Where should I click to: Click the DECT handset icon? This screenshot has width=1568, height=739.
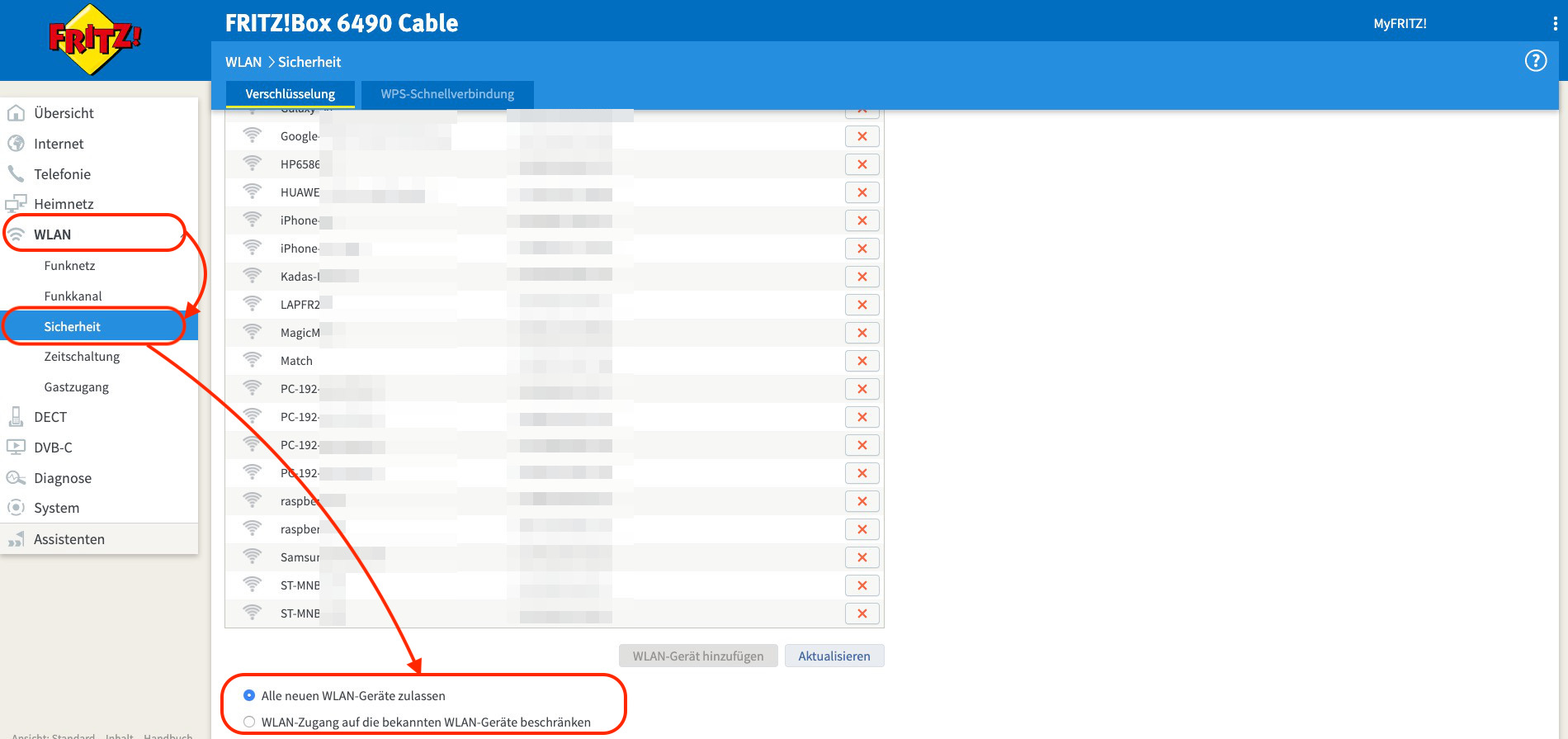click(x=16, y=416)
